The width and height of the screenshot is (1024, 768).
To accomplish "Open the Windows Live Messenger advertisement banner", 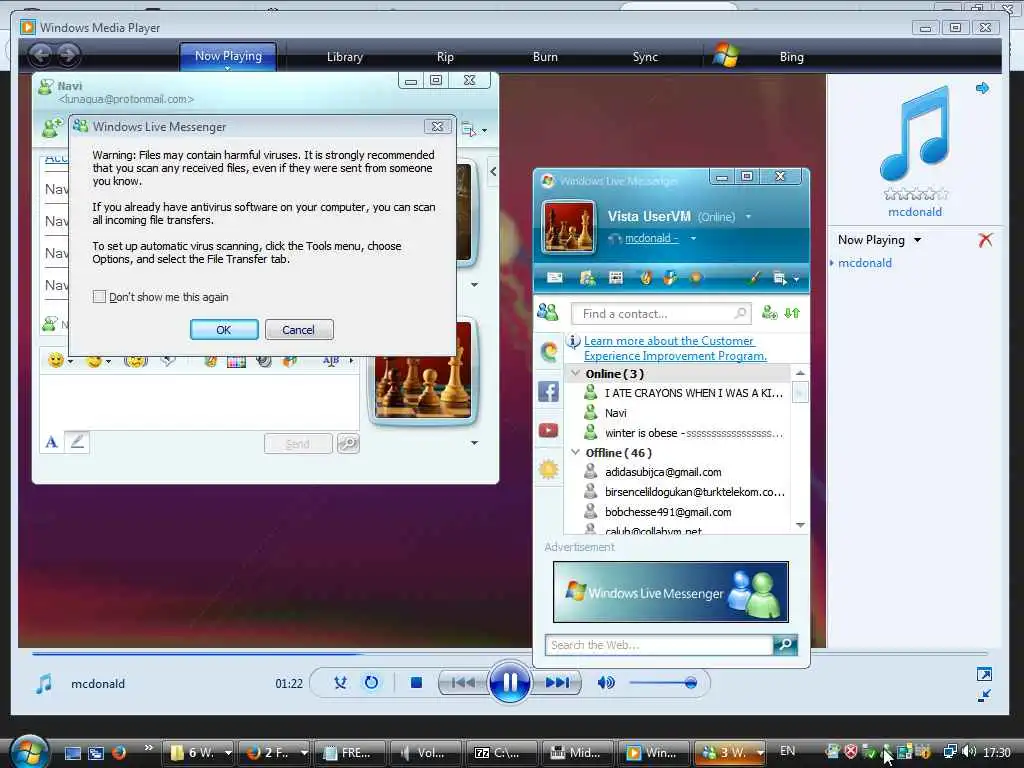I will pos(671,592).
